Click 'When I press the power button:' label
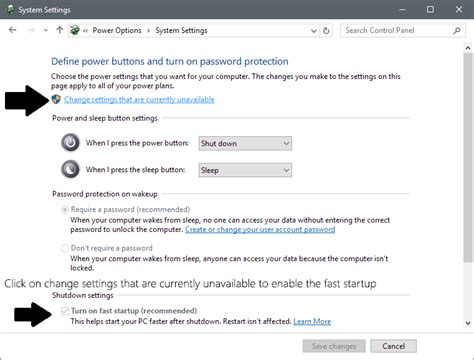474x360 pixels. click(137, 143)
